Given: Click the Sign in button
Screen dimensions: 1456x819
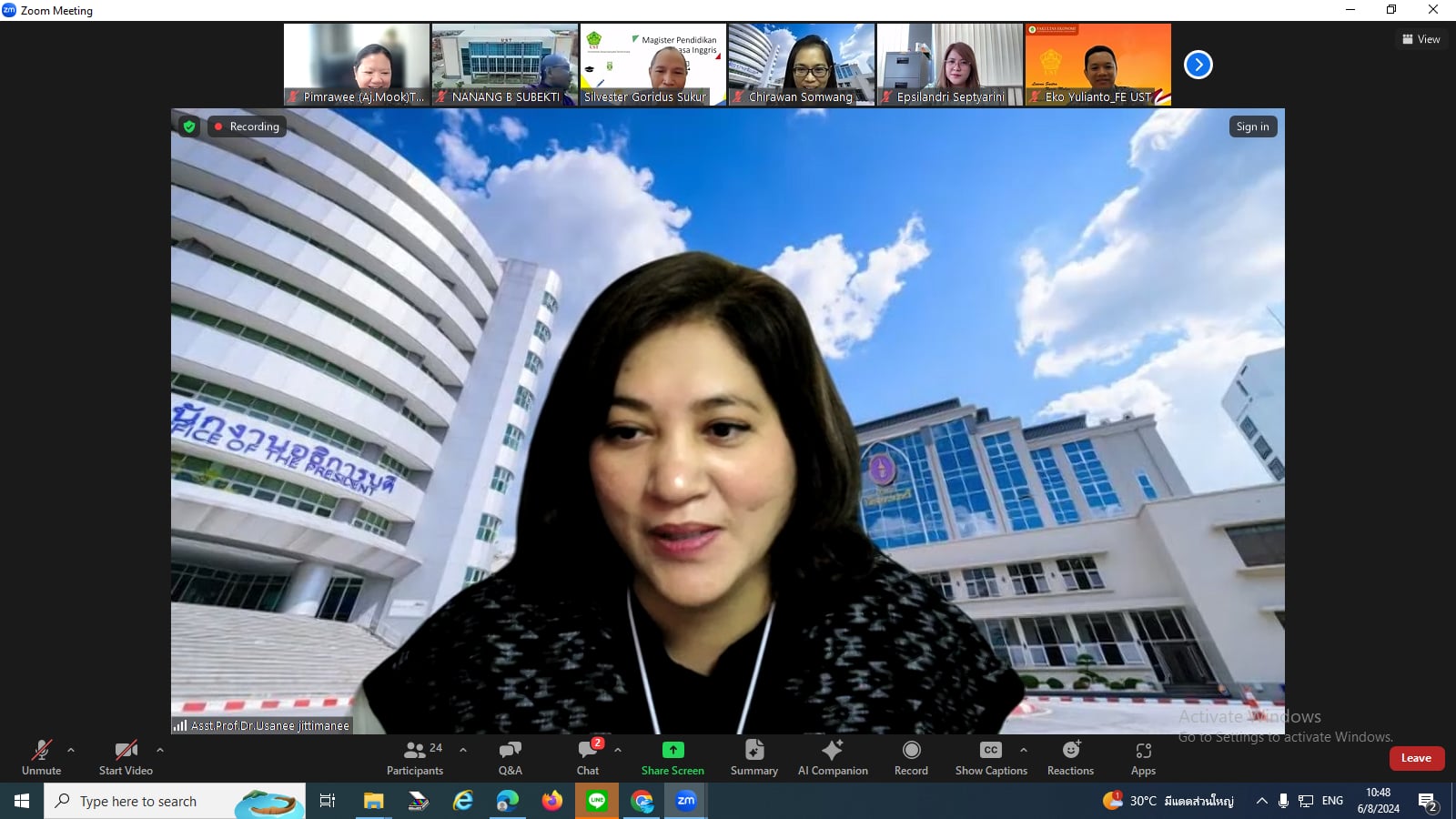Looking at the screenshot, I should [x=1252, y=126].
